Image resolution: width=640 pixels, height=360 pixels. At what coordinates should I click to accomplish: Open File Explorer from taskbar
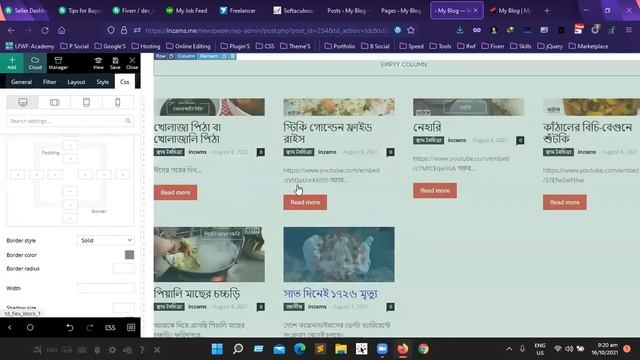click(x=341, y=349)
